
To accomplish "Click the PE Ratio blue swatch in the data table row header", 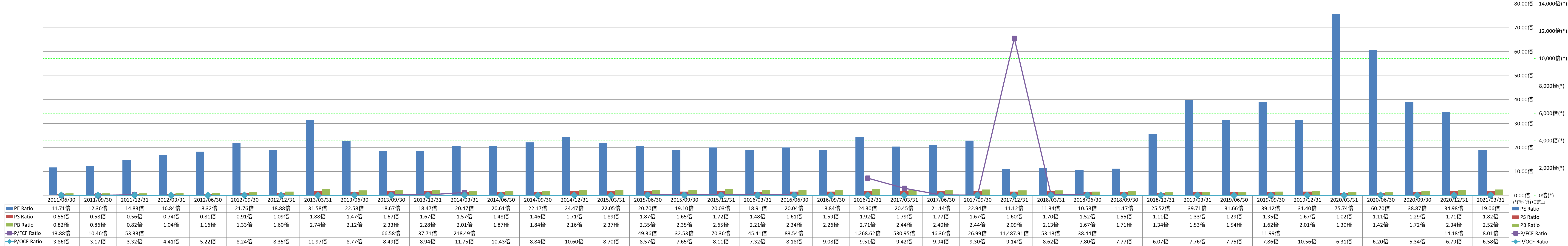I will point(9,209).
